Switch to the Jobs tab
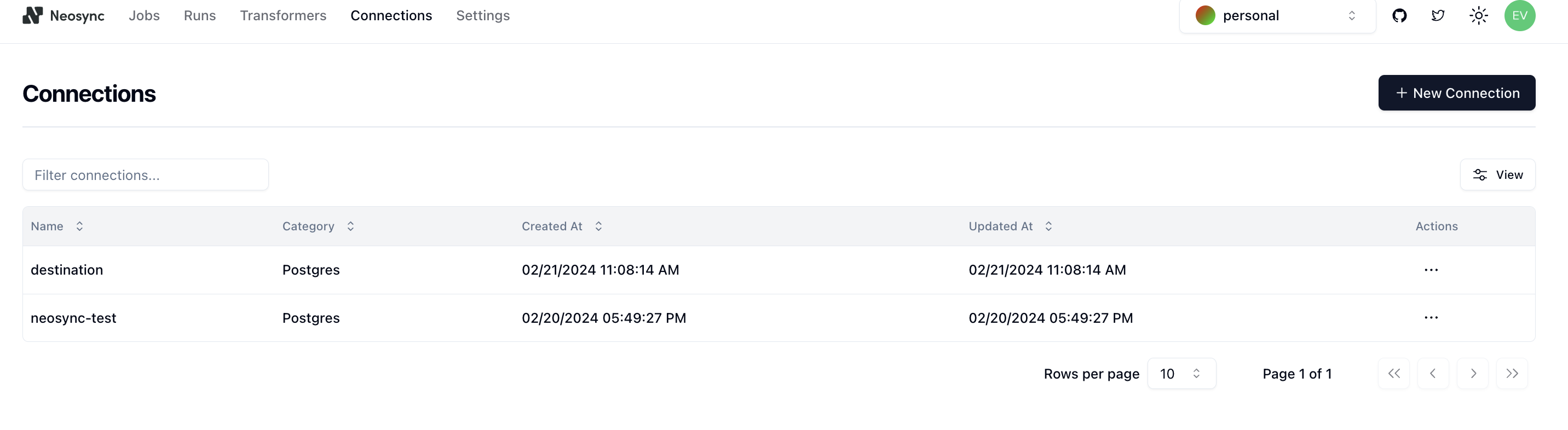Image resolution: width=1568 pixels, height=430 pixels. pos(144,15)
